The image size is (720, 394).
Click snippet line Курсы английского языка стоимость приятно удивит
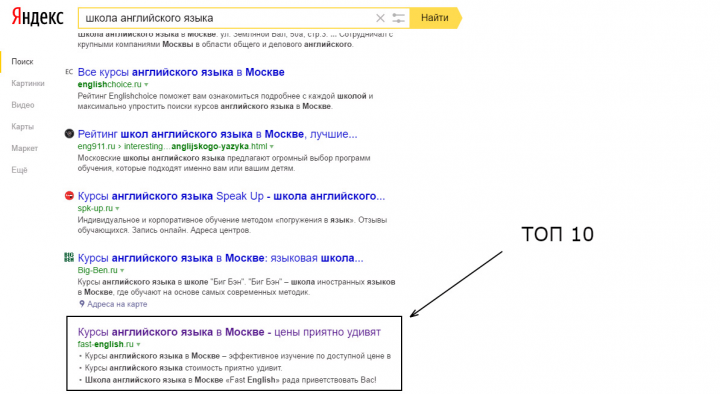click(184, 368)
